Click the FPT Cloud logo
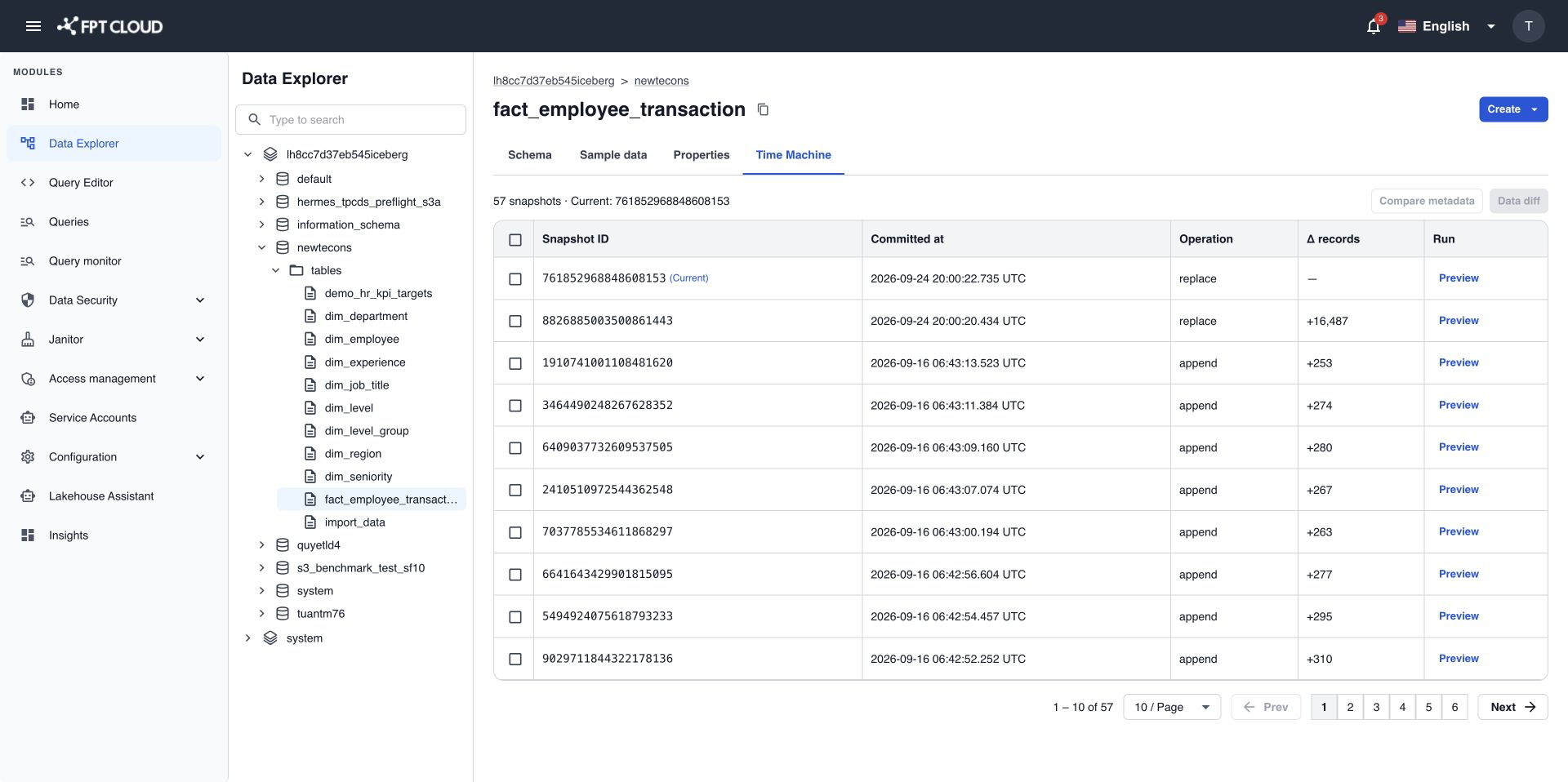Viewport: 1568px width, 782px height. [109, 26]
